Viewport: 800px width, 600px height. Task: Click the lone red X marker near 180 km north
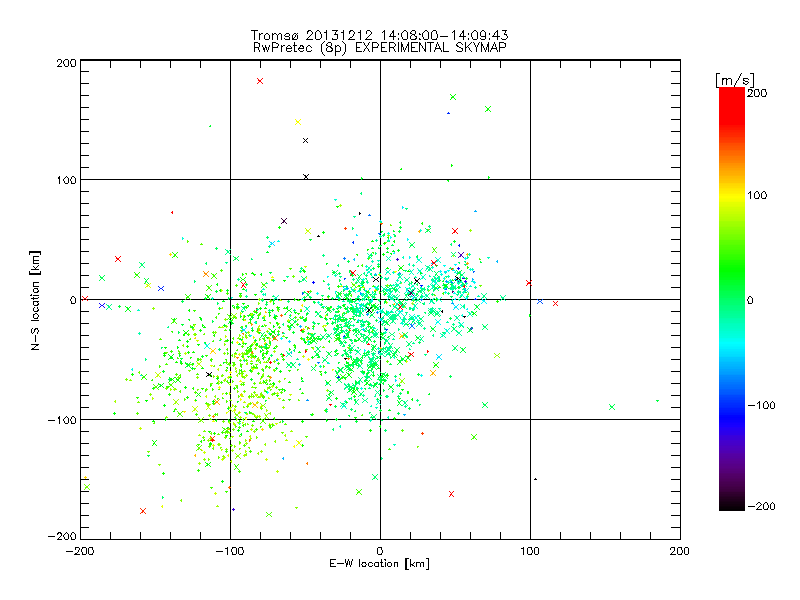[x=260, y=81]
